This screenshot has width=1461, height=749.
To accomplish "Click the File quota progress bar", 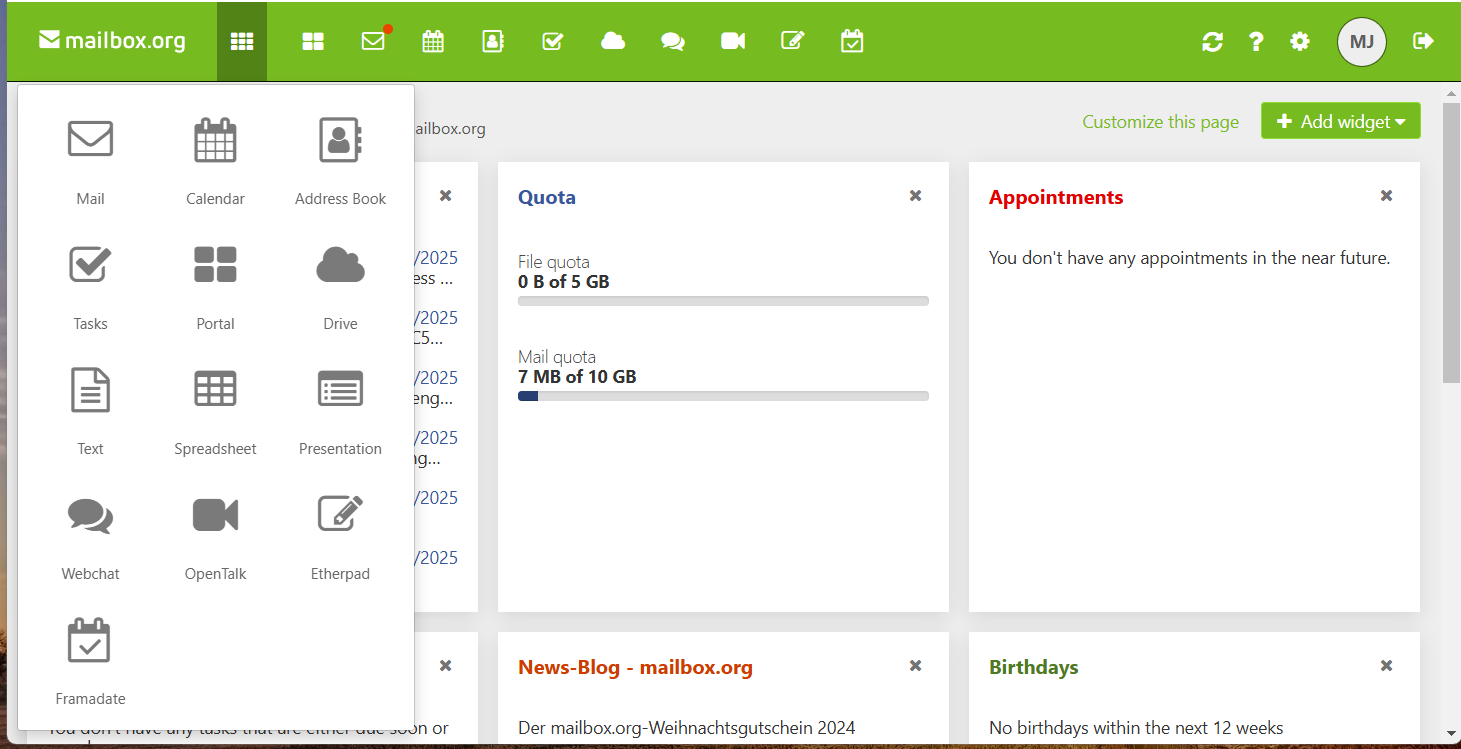I will point(723,301).
